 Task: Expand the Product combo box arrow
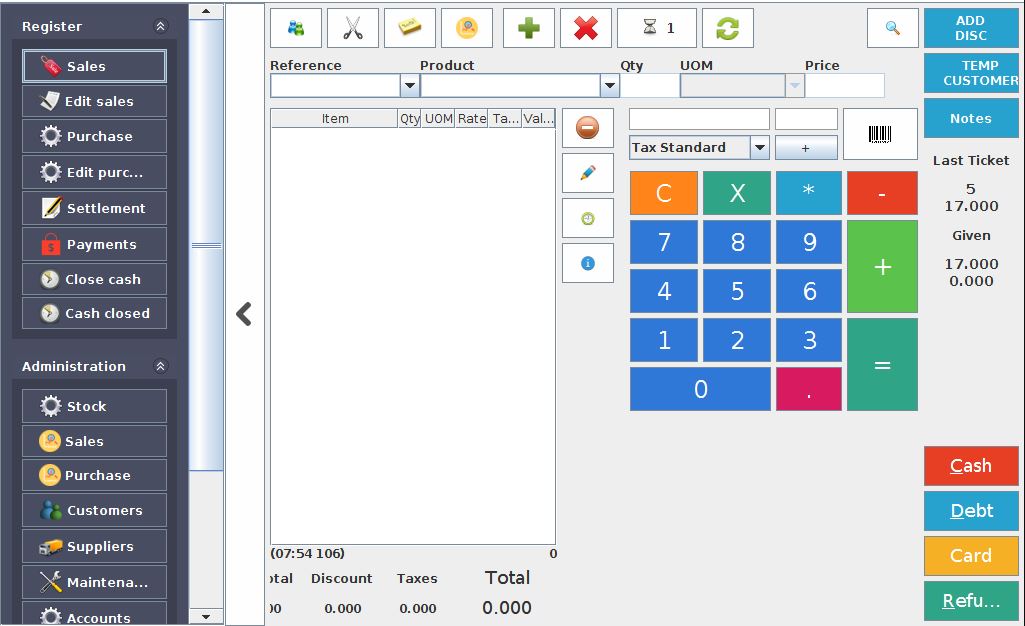point(609,86)
